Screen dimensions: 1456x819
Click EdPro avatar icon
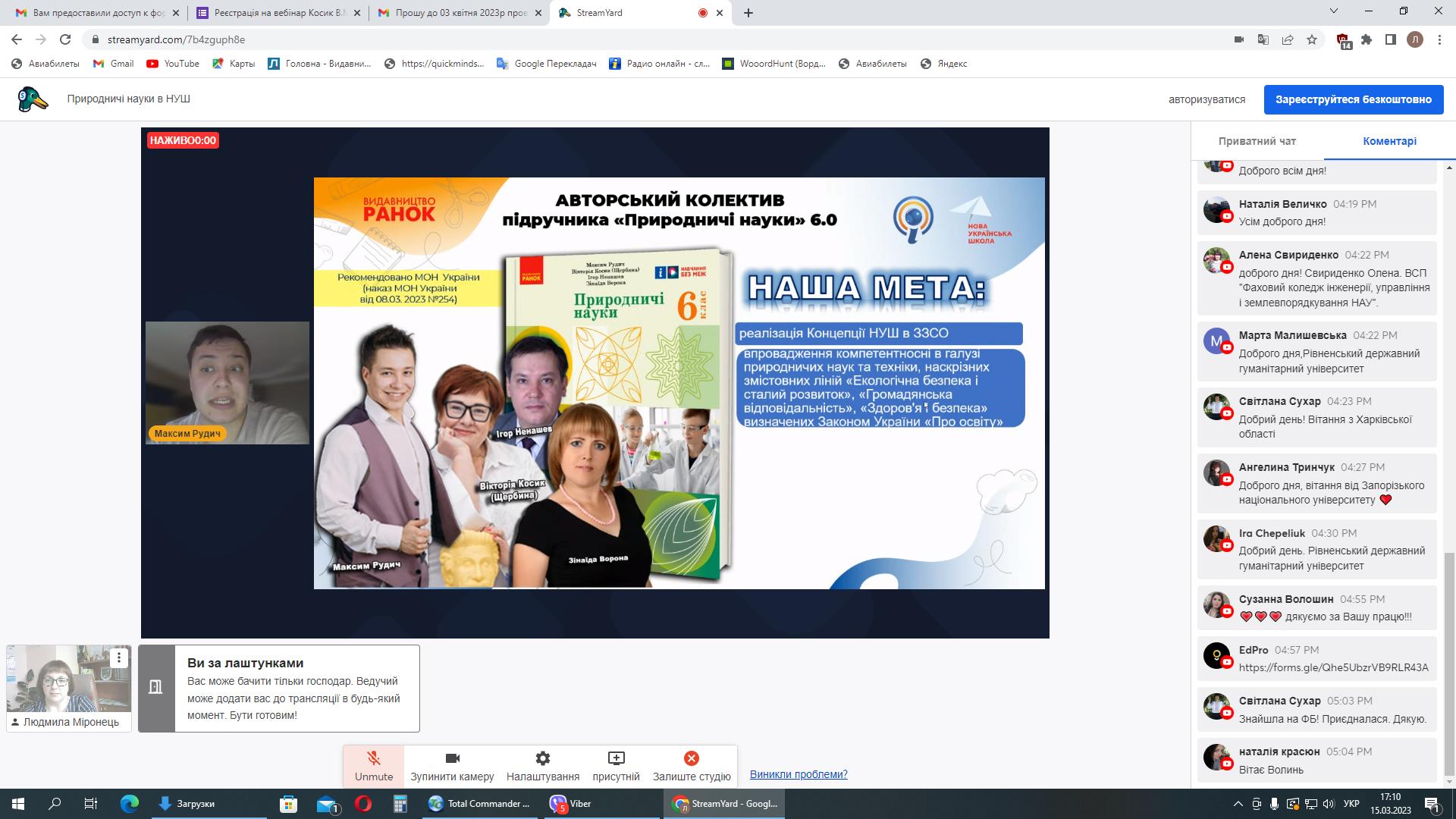pyautogui.click(x=1216, y=655)
